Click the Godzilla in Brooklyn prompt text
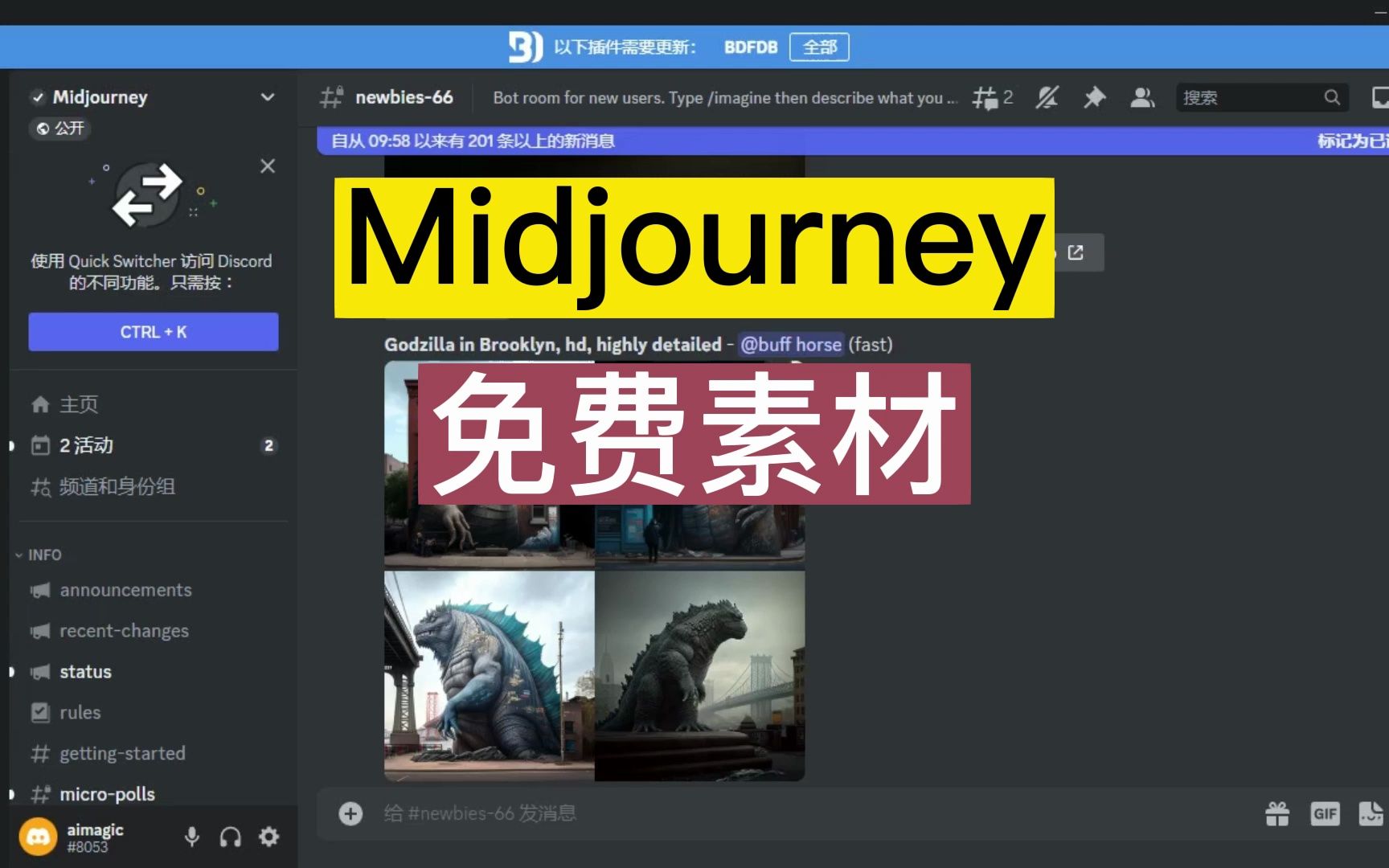Image resolution: width=1389 pixels, height=868 pixels. pos(553,345)
